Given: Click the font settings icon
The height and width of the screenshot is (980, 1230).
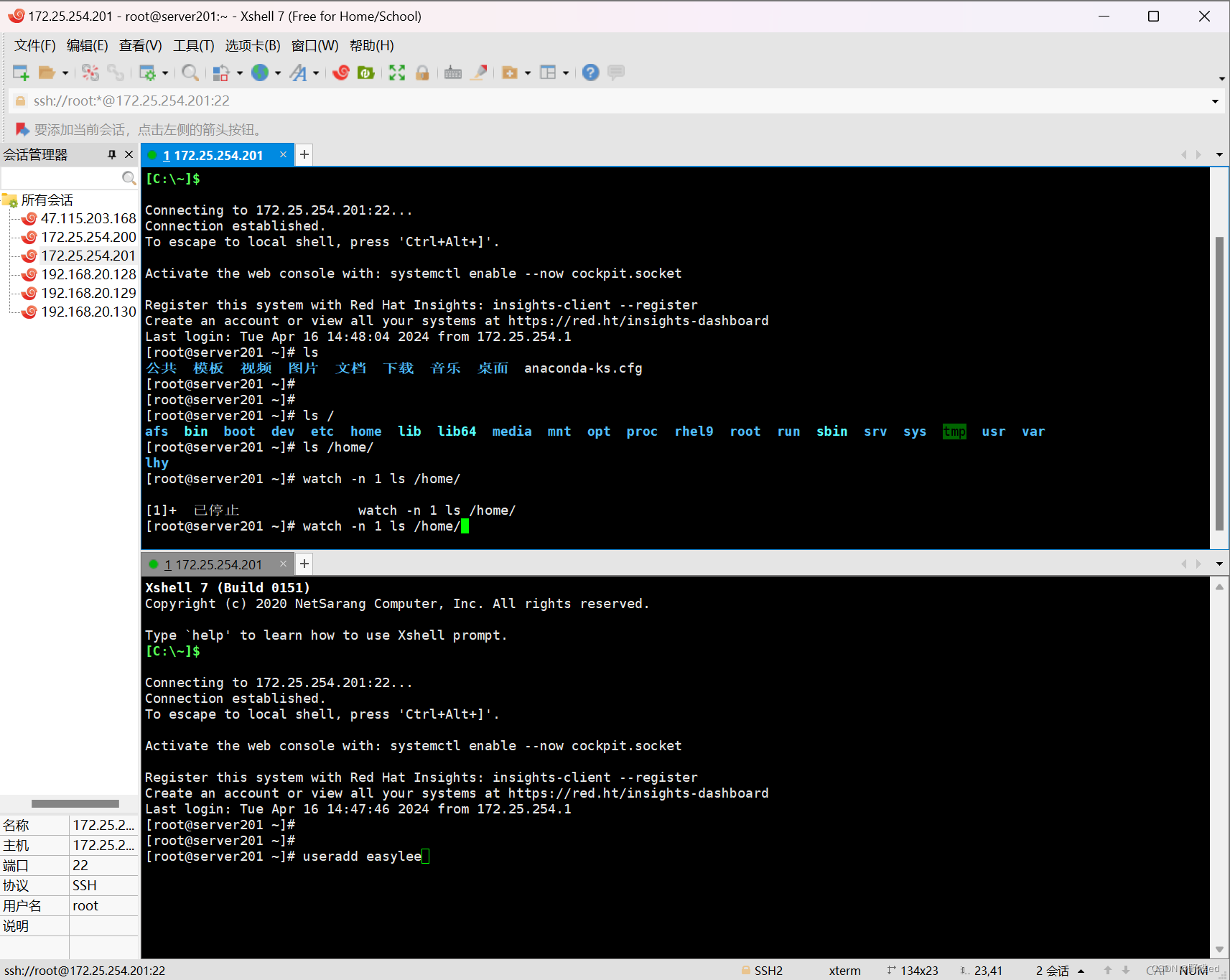Looking at the screenshot, I should (x=298, y=73).
